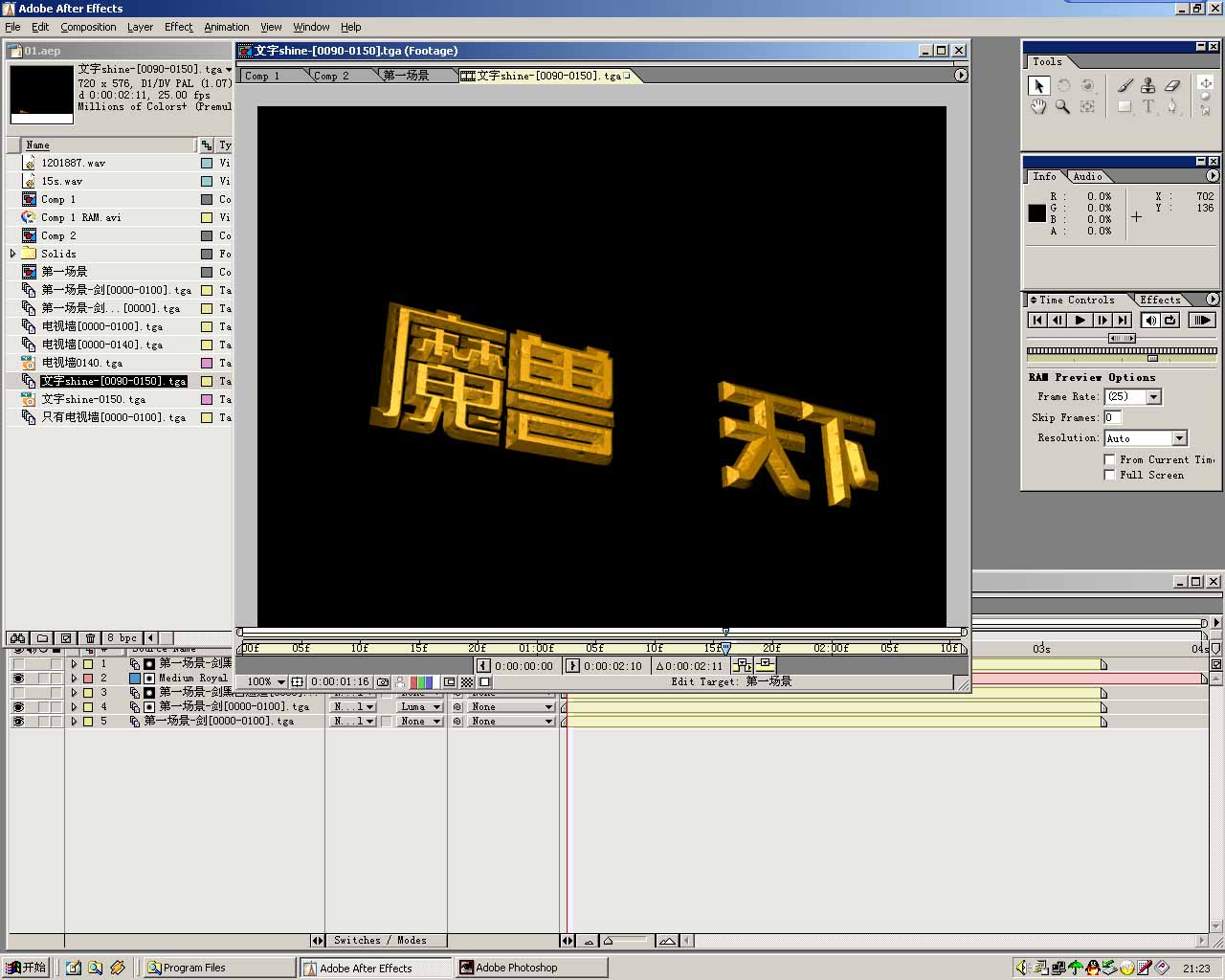
Task: Select the arrow Selection tool
Action: click(1038, 85)
